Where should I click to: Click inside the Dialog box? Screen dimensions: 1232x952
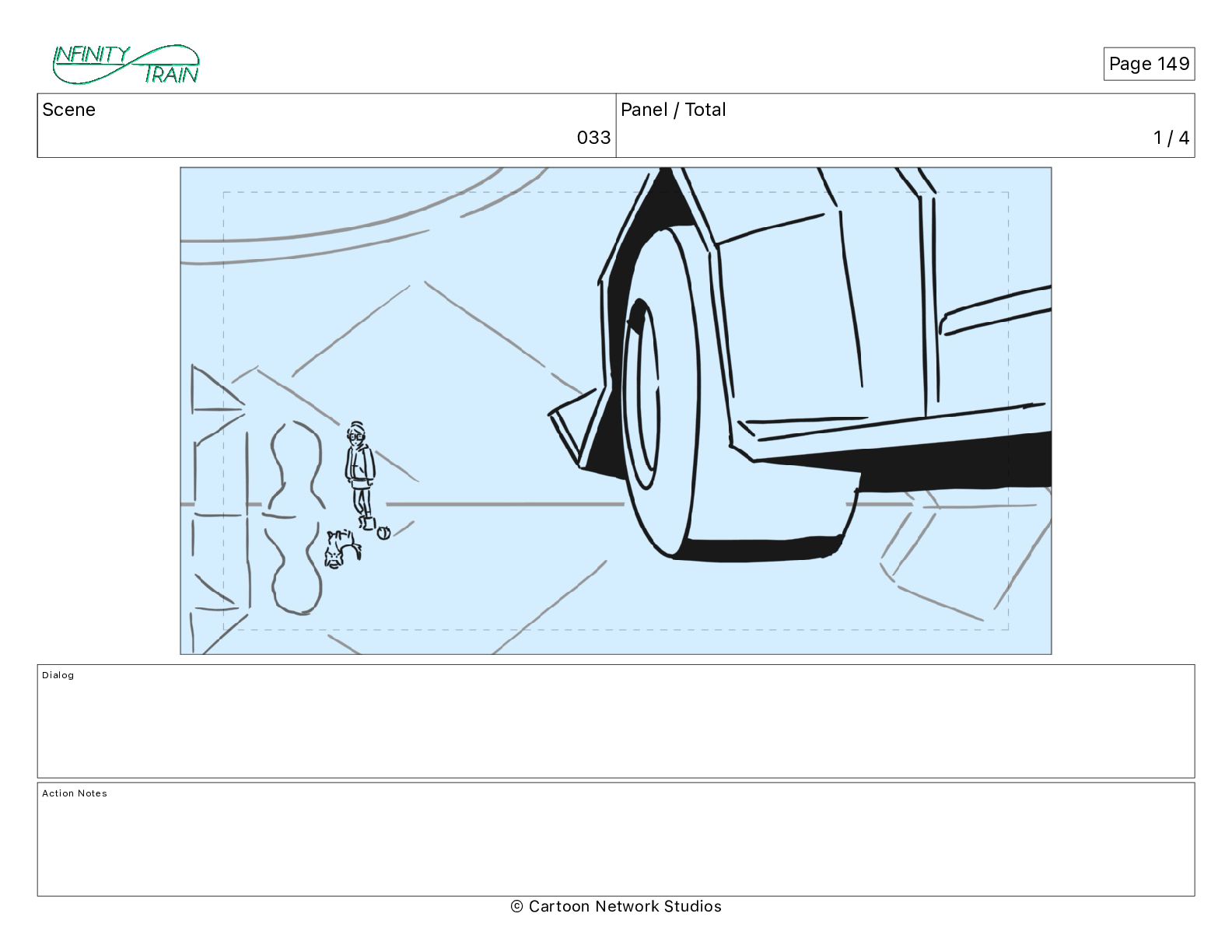[x=616, y=721]
